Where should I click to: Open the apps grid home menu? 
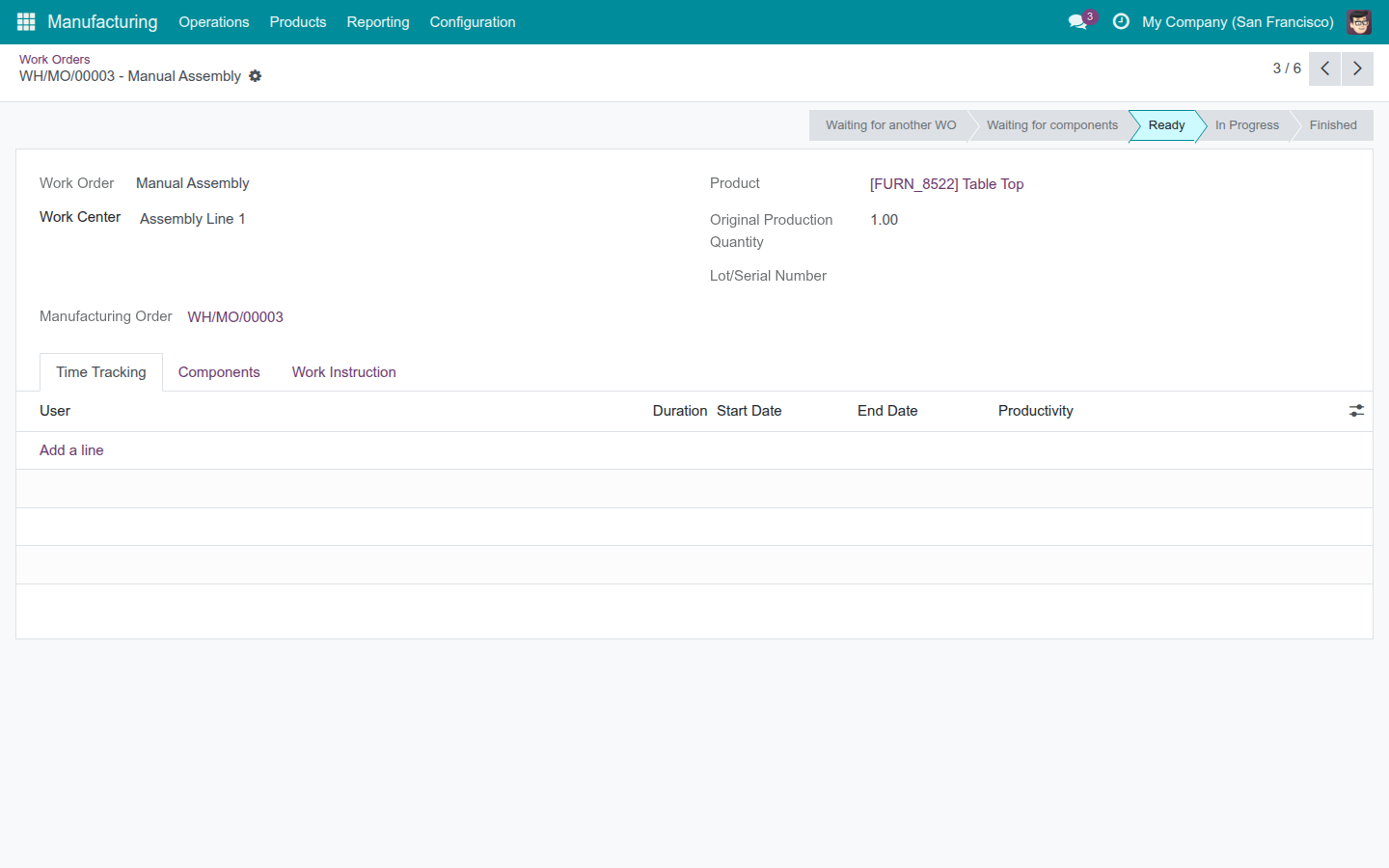[26, 21]
